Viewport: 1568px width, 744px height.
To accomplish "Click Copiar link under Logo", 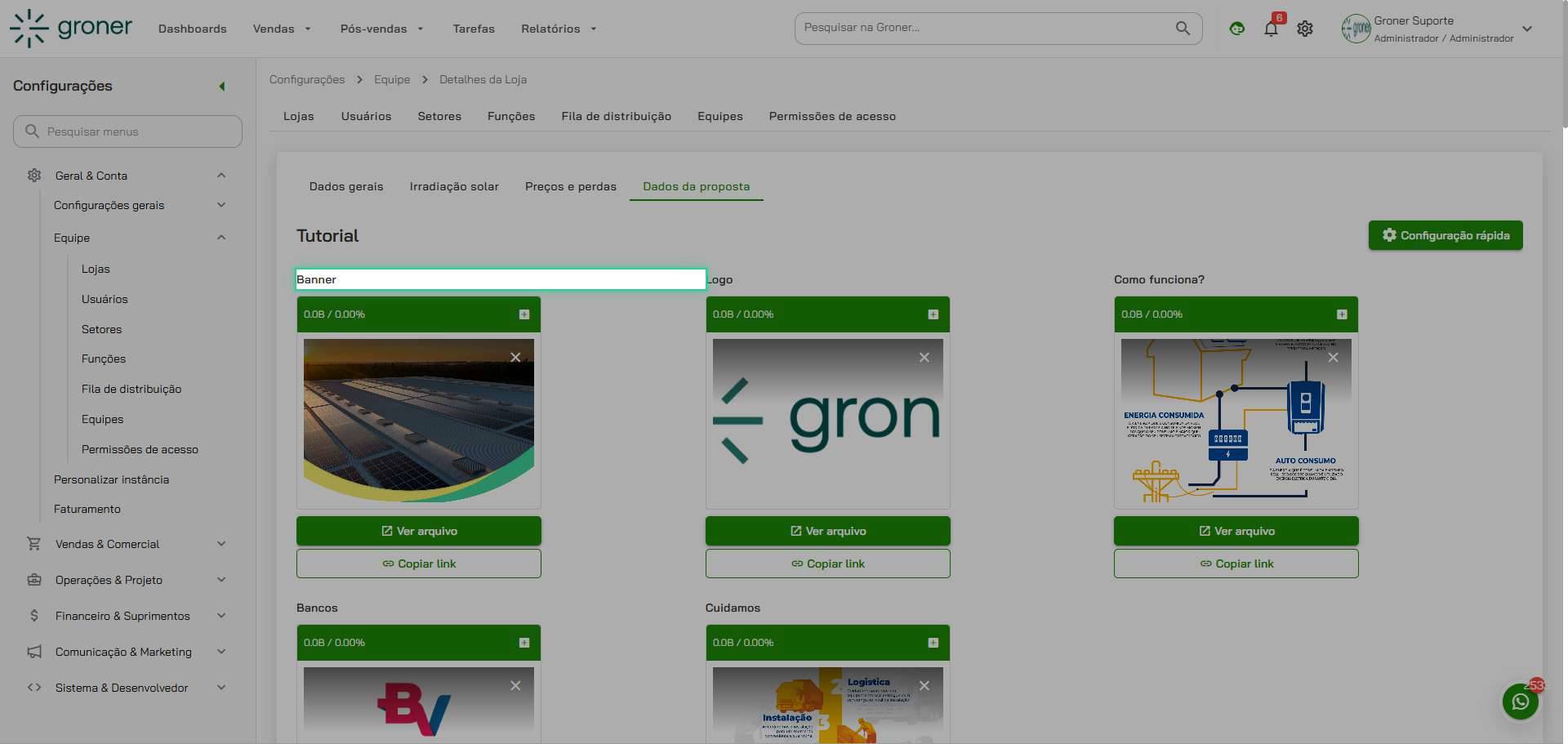I will coord(828,564).
